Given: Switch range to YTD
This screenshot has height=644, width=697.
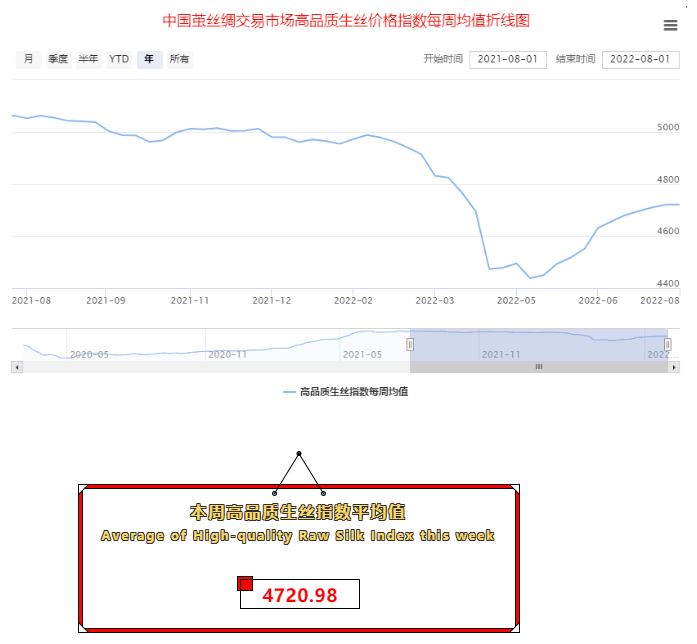Looking at the screenshot, I should (x=119, y=60).
